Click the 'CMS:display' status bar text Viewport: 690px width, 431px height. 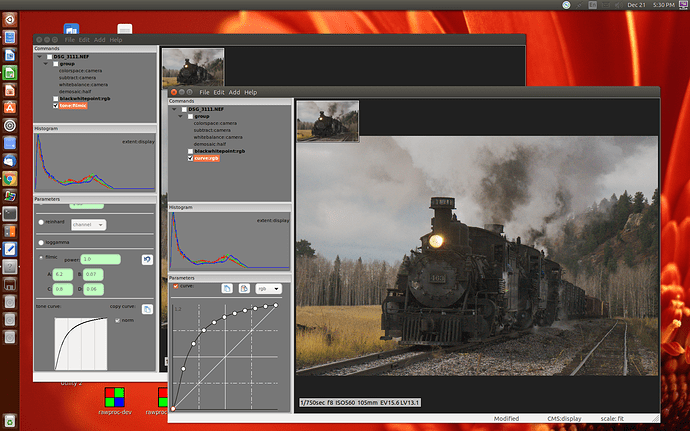click(x=564, y=419)
